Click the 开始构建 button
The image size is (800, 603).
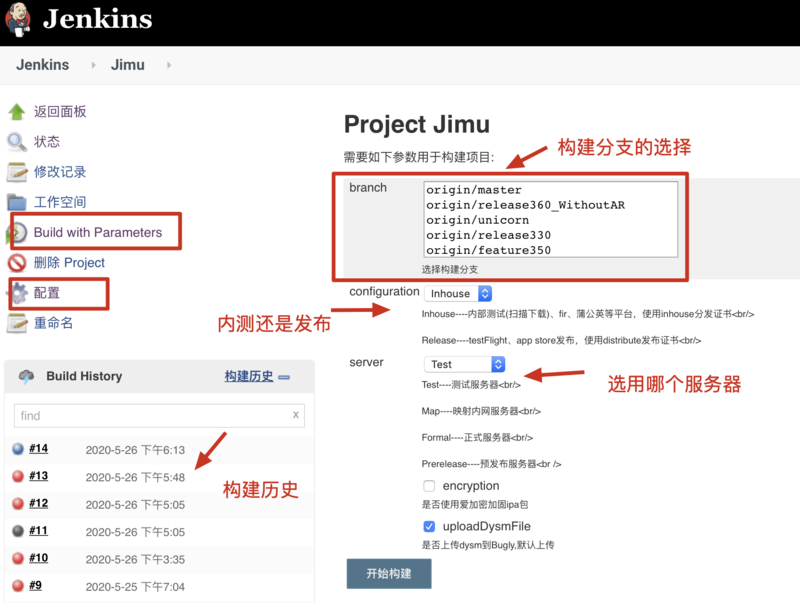(x=389, y=573)
